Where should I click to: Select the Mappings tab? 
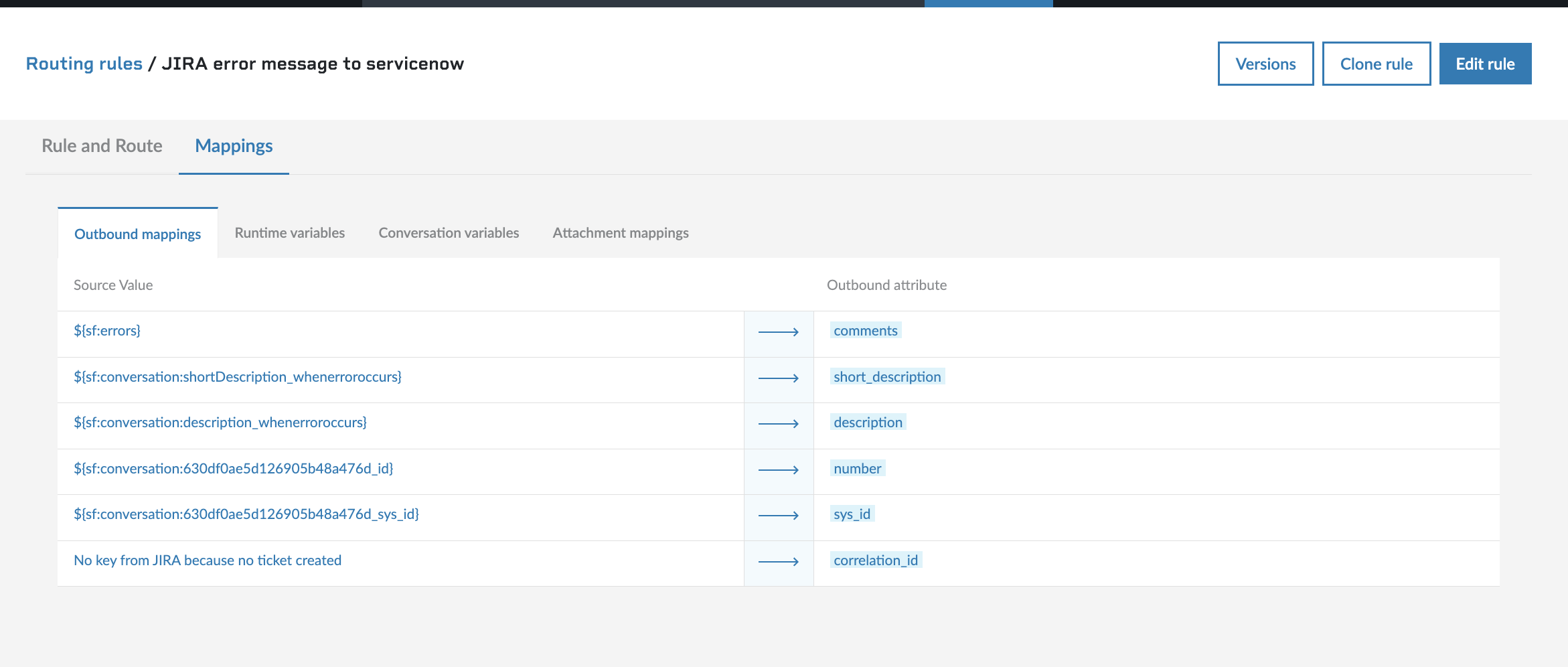[234, 146]
